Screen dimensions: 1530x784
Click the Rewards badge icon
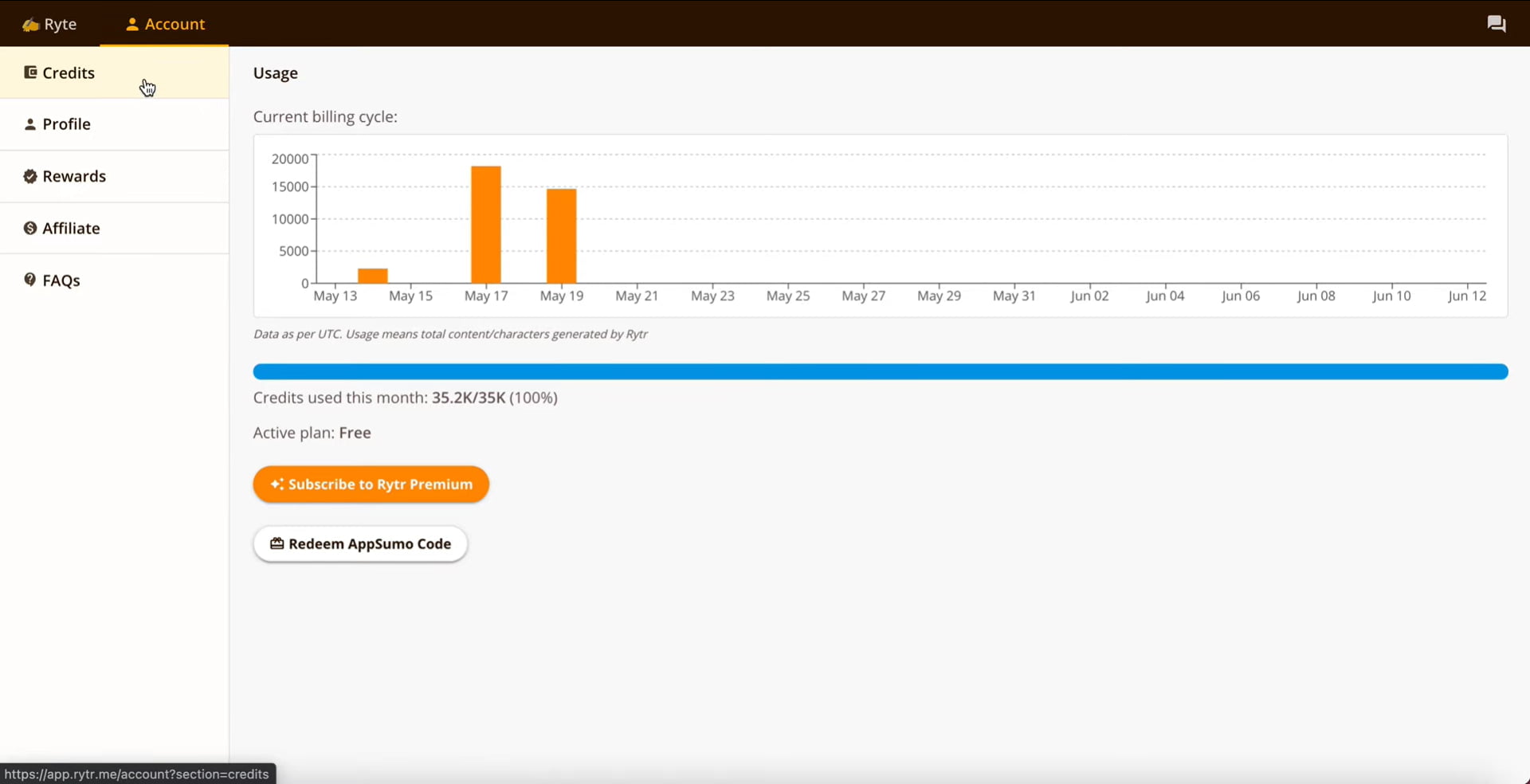point(30,176)
